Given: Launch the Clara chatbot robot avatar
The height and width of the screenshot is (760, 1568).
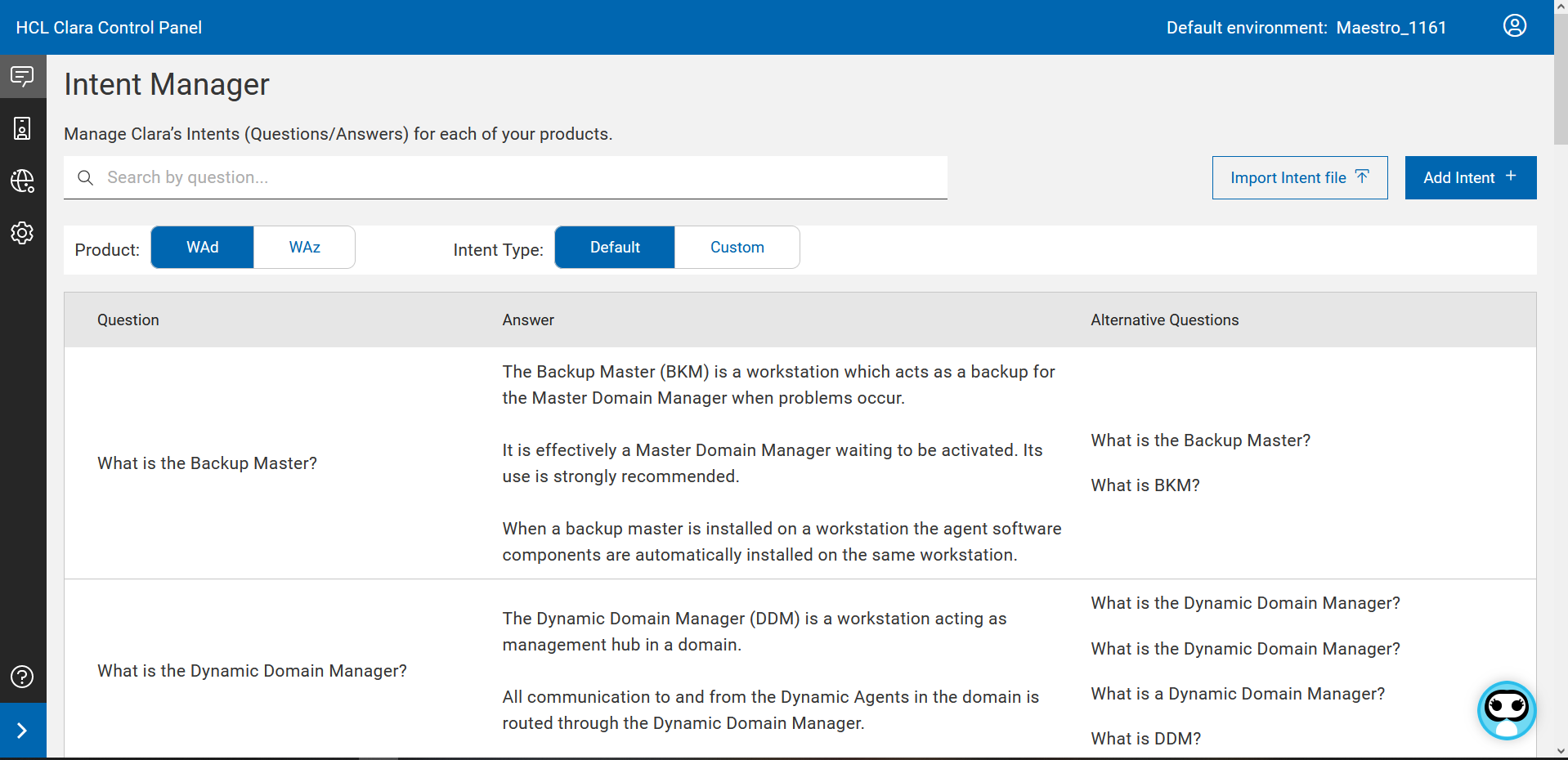Looking at the screenshot, I should pos(1506,710).
